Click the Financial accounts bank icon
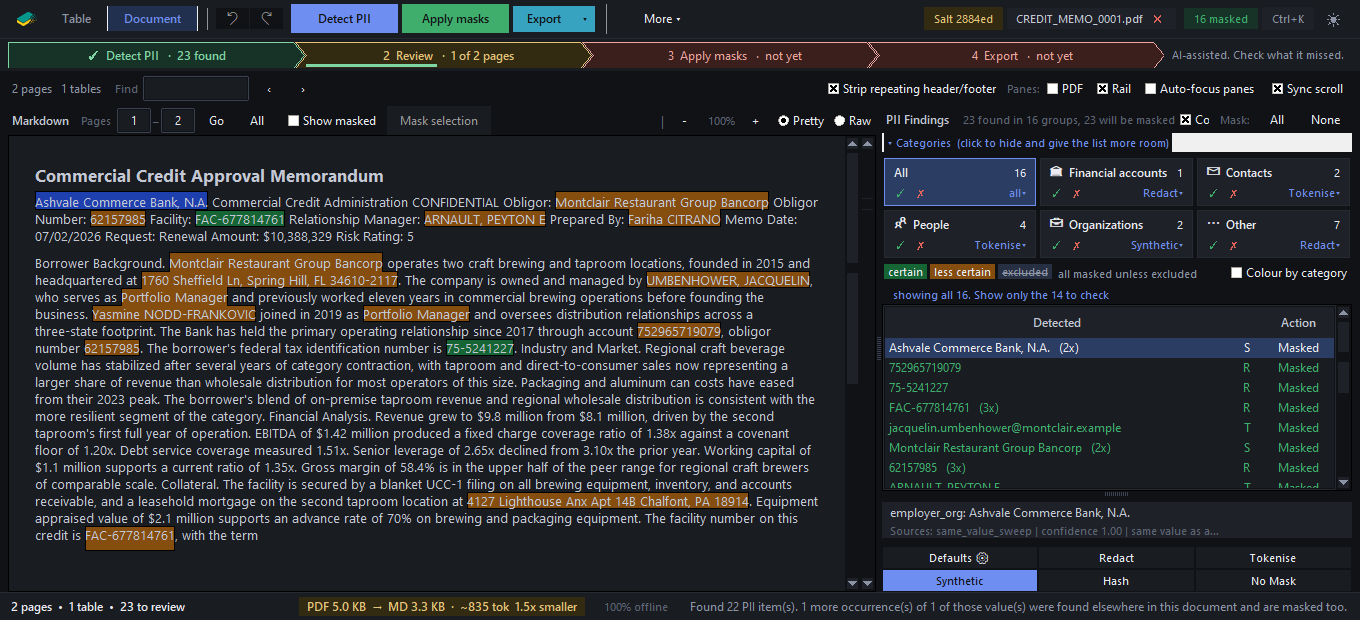 pyautogui.click(x=1056, y=172)
